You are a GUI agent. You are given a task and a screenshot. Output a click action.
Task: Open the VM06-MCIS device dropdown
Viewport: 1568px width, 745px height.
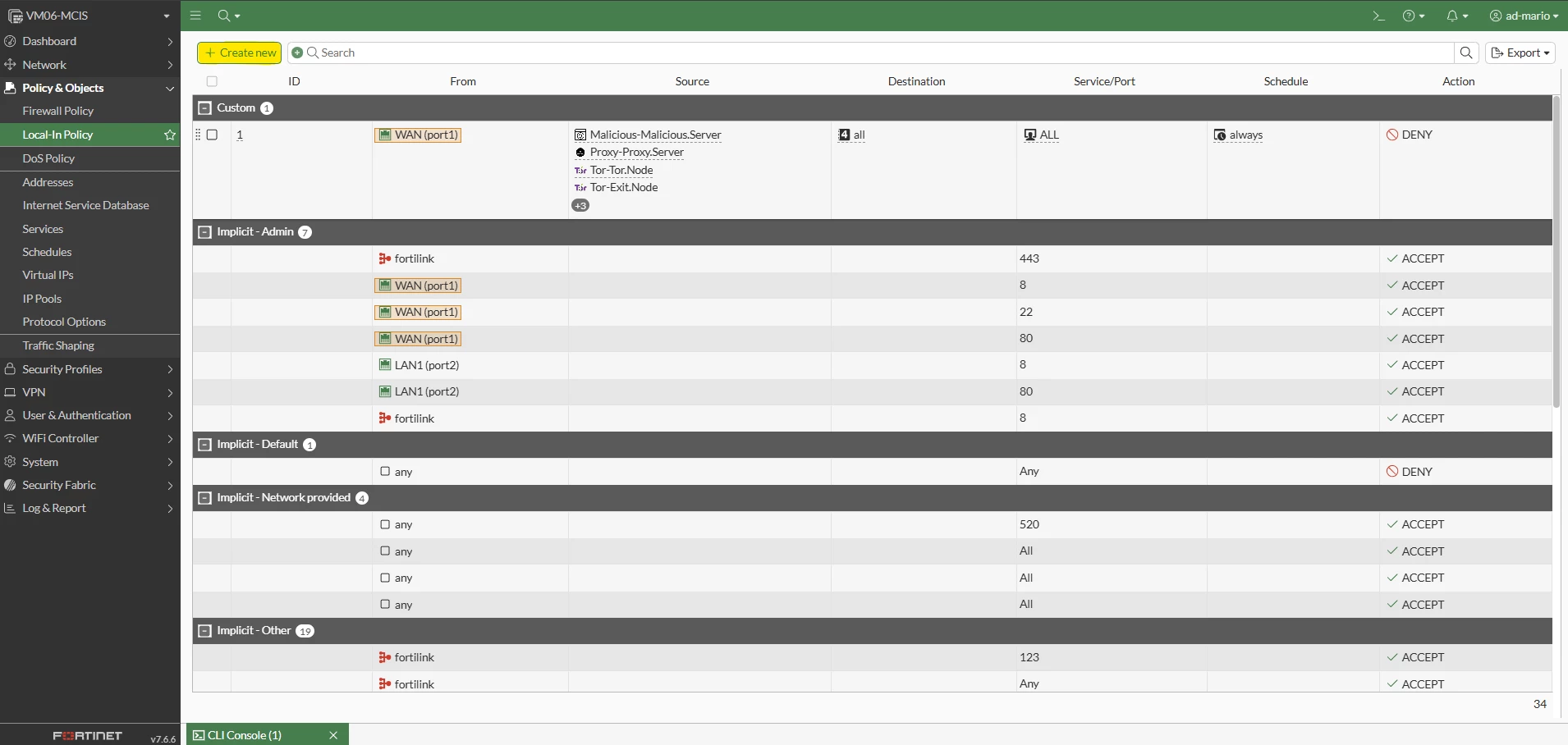(x=89, y=16)
